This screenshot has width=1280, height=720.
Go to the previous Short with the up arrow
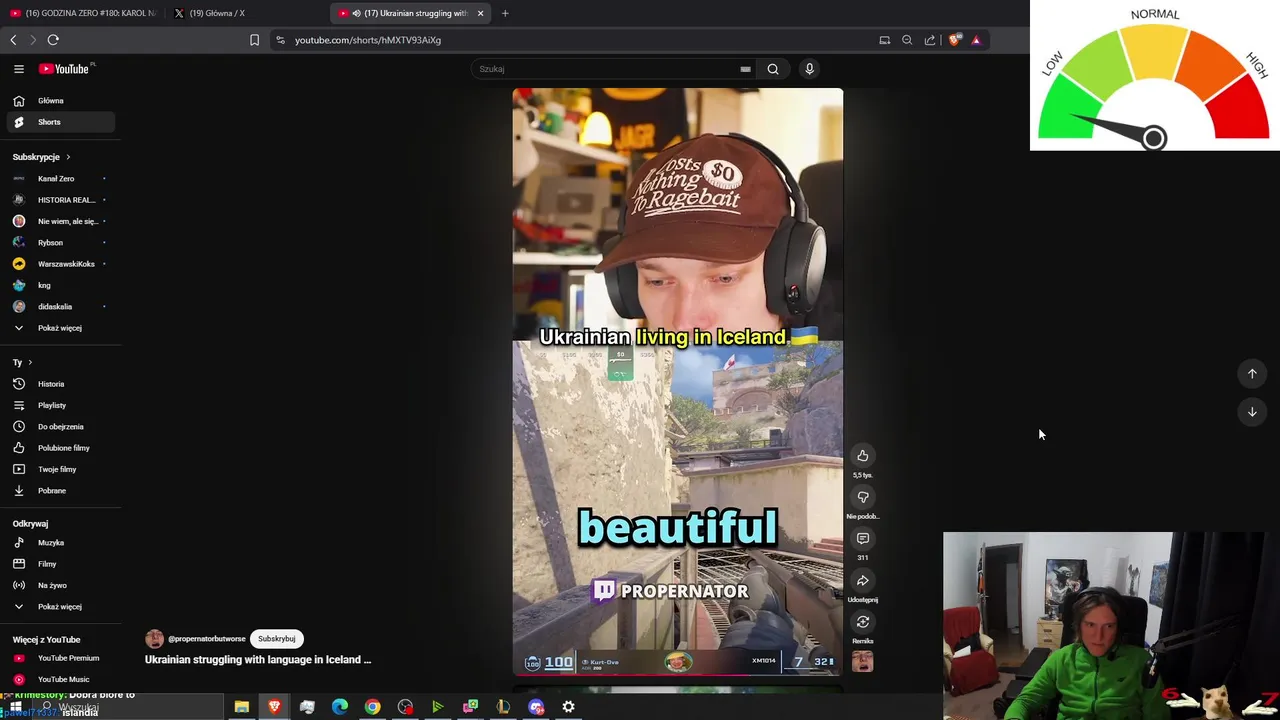1252,373
